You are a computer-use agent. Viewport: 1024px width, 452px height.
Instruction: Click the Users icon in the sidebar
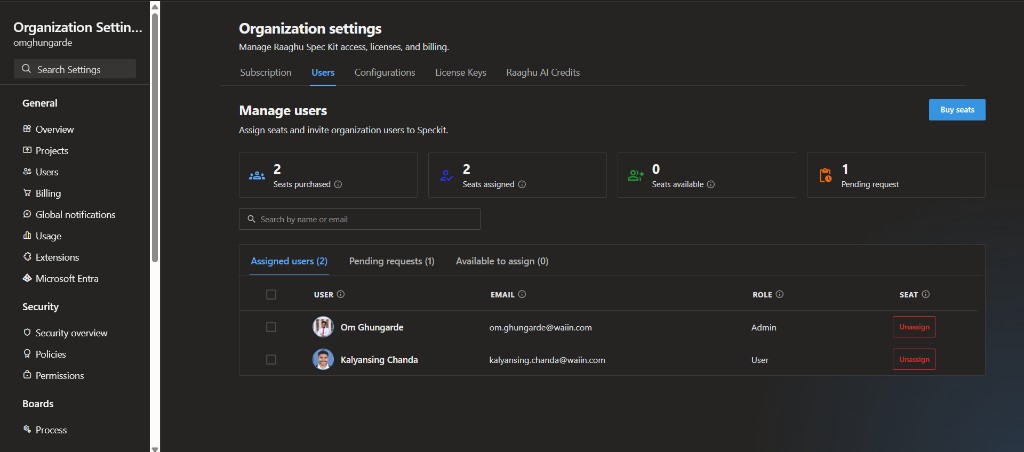click(27, 172)
